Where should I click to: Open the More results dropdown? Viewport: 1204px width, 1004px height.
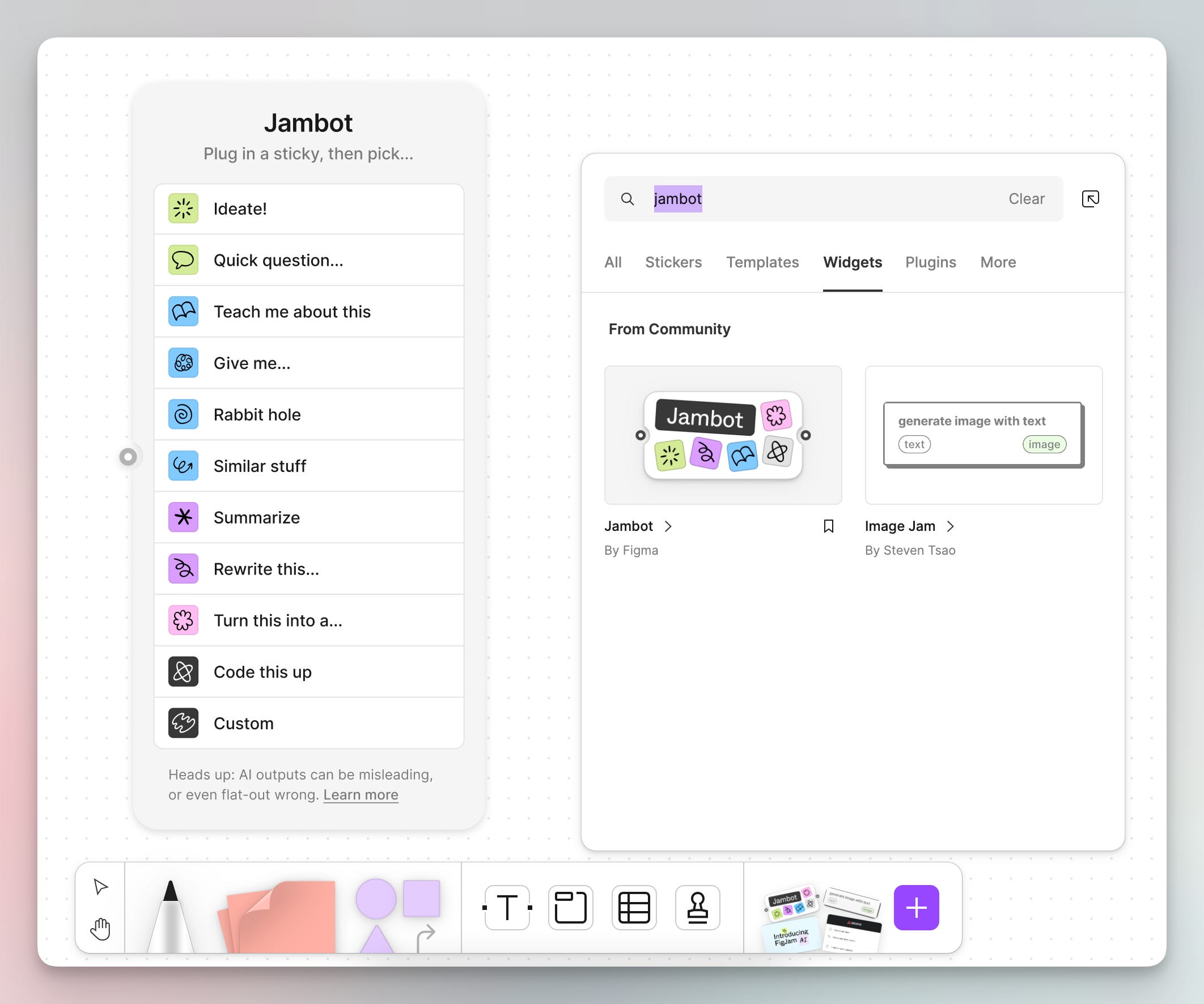pos(998,262)
